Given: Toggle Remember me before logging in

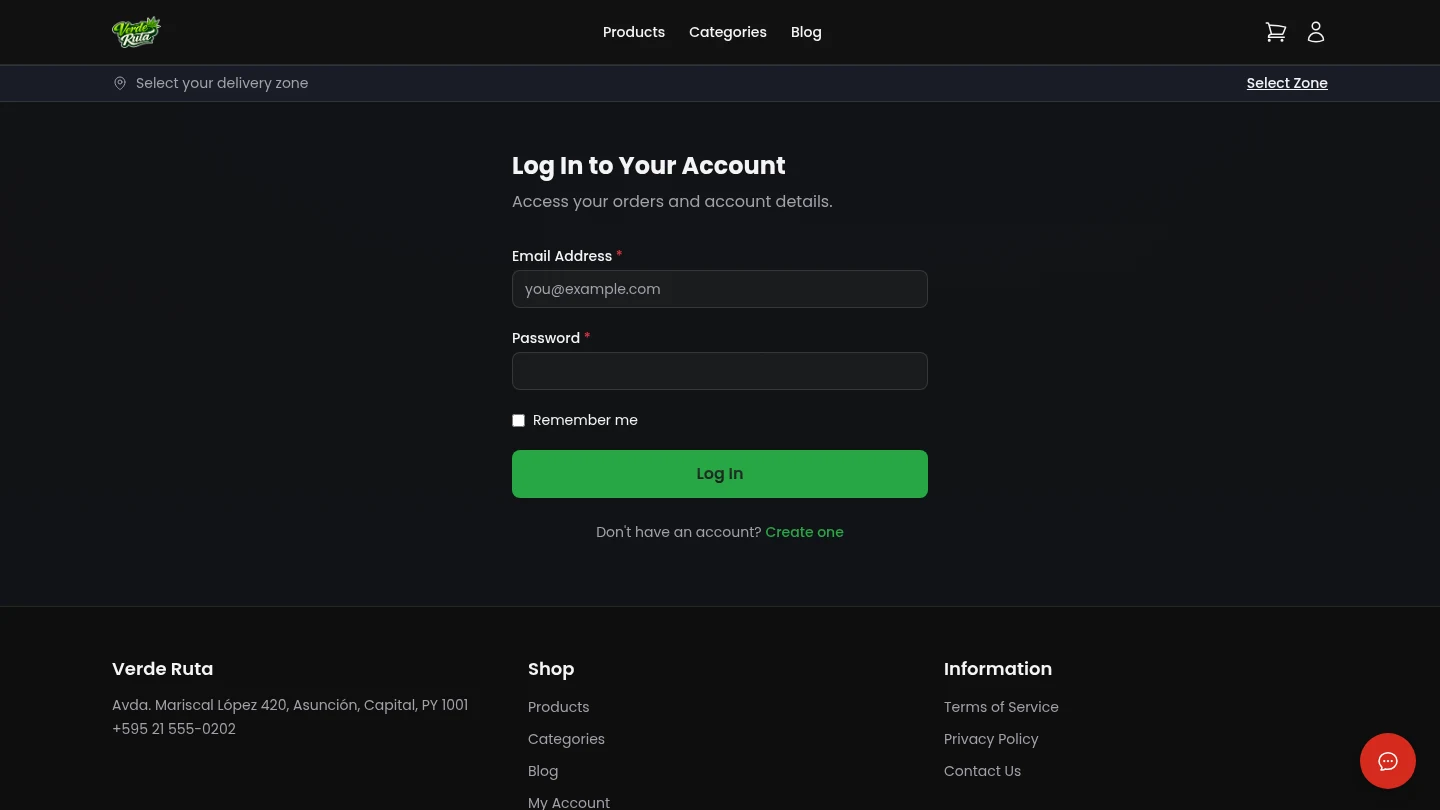Looking at the screenshot, I should [x=518, y=420].
